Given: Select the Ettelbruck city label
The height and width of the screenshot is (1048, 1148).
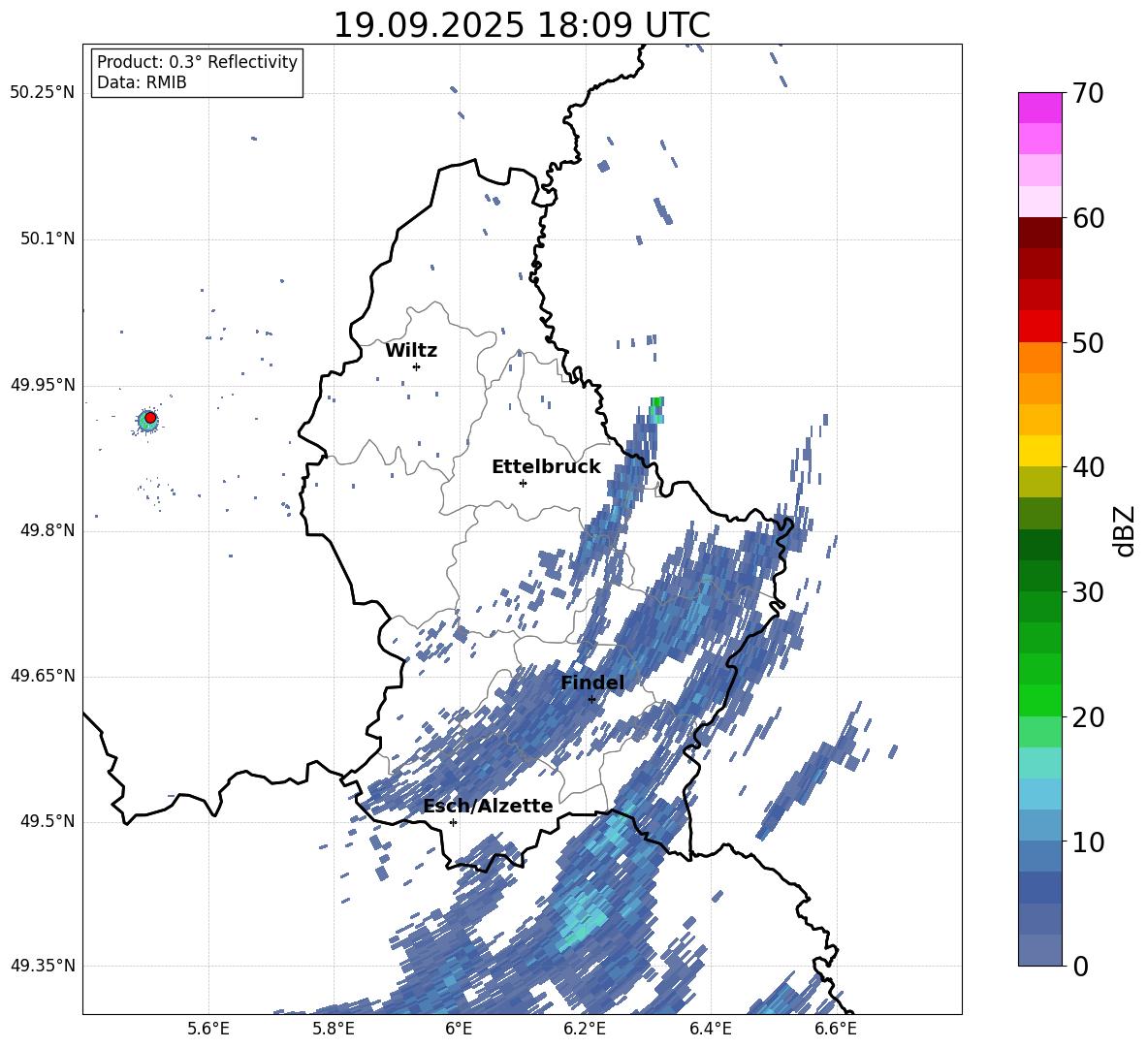Looking at the screenshot, I should (546, 467).
